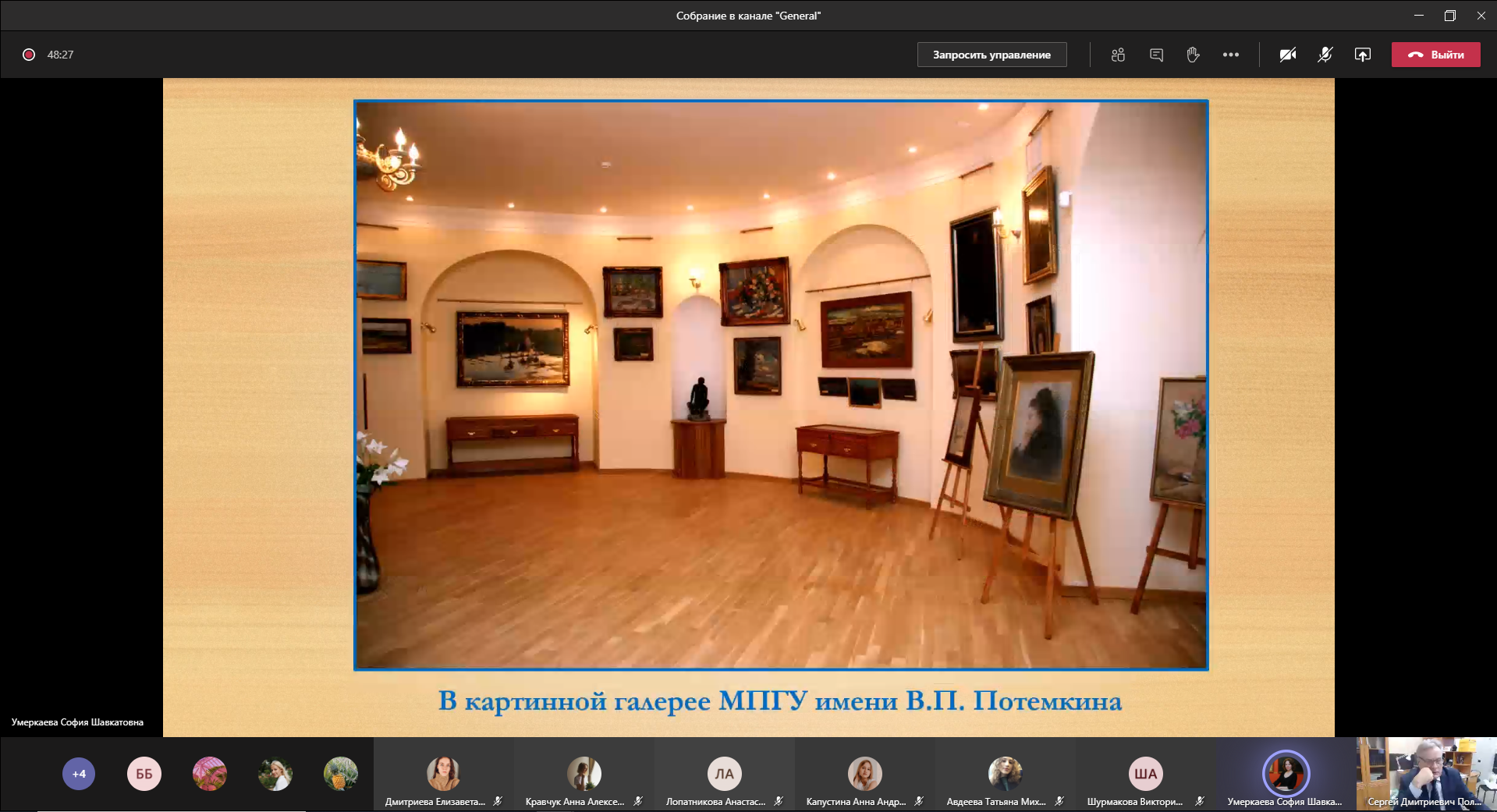The image size is (1497, 812).
Task: Click the Запросить управление button
Action: point(991,55)
